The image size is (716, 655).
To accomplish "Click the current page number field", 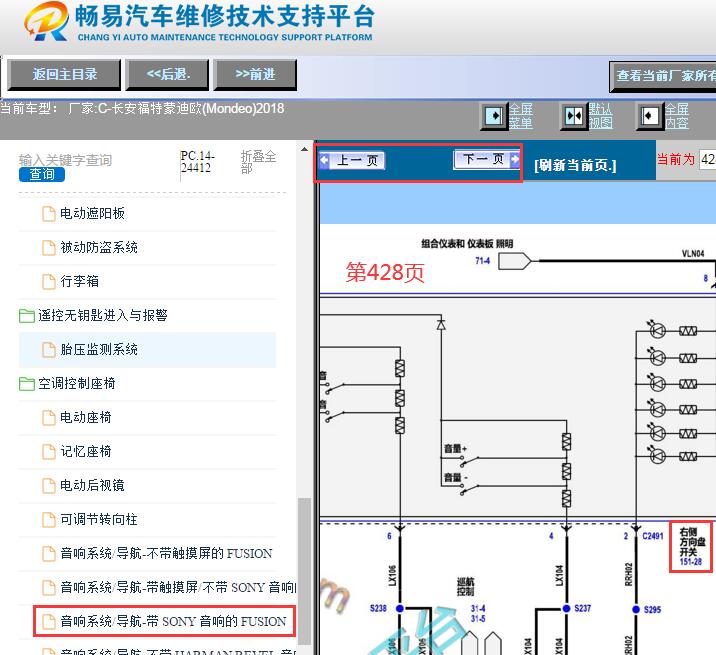I will click(708, 159).
